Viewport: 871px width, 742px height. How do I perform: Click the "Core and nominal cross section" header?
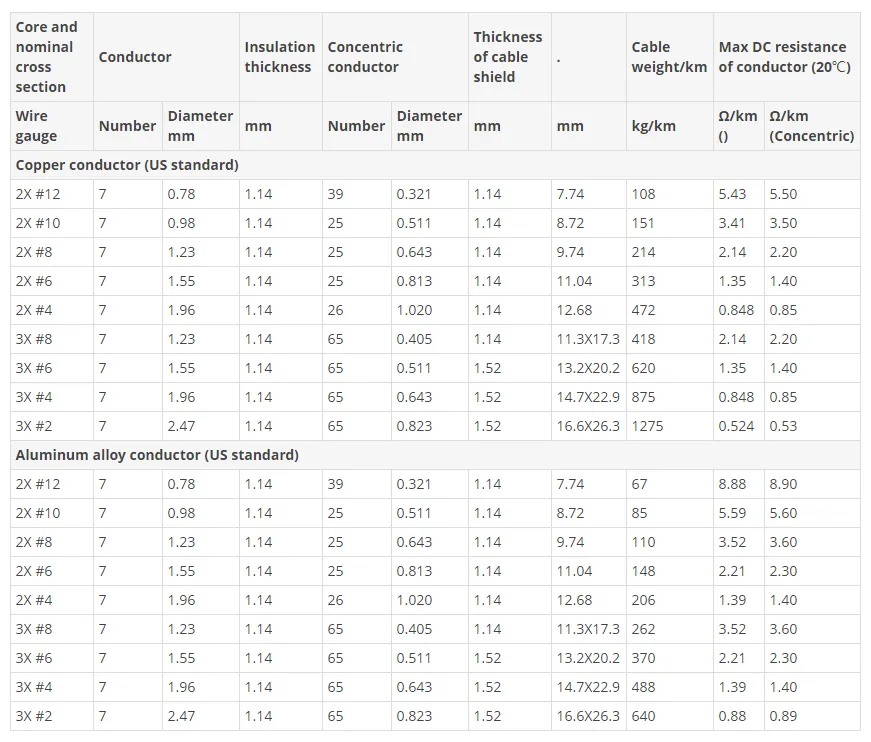[x=46, y=57]
